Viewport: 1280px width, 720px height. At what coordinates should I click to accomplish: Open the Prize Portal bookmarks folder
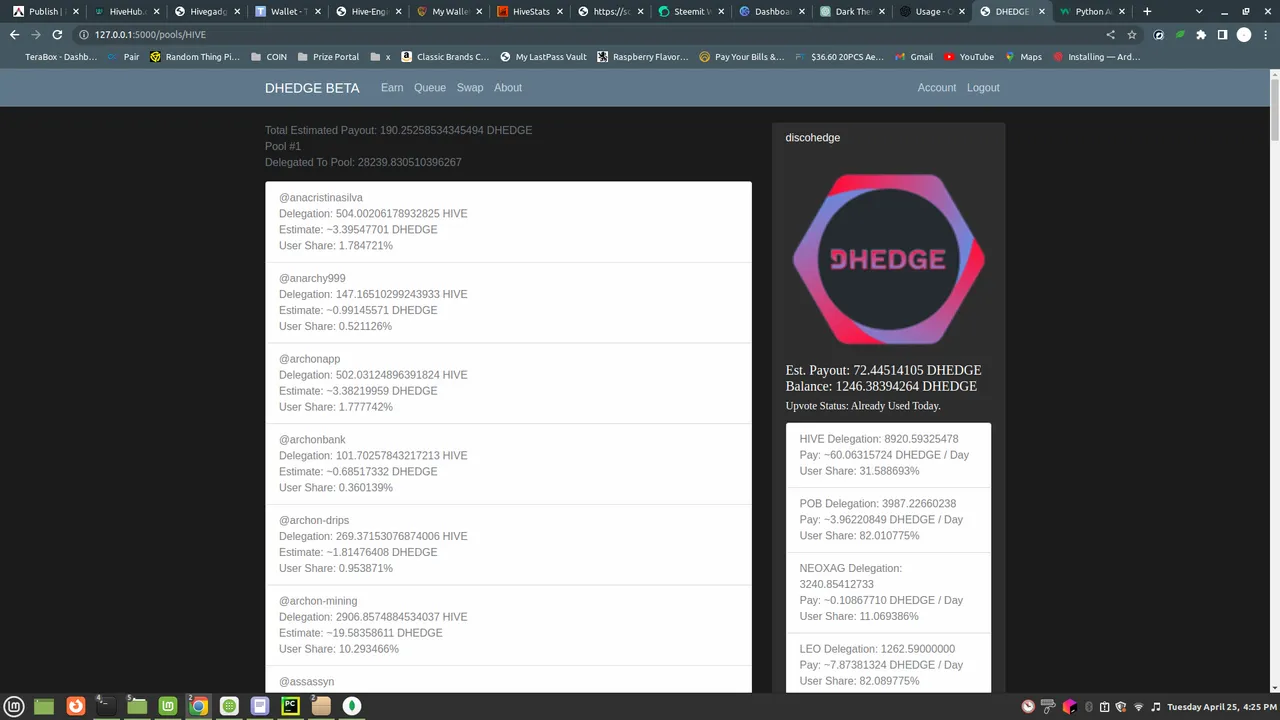coord(327,57)
